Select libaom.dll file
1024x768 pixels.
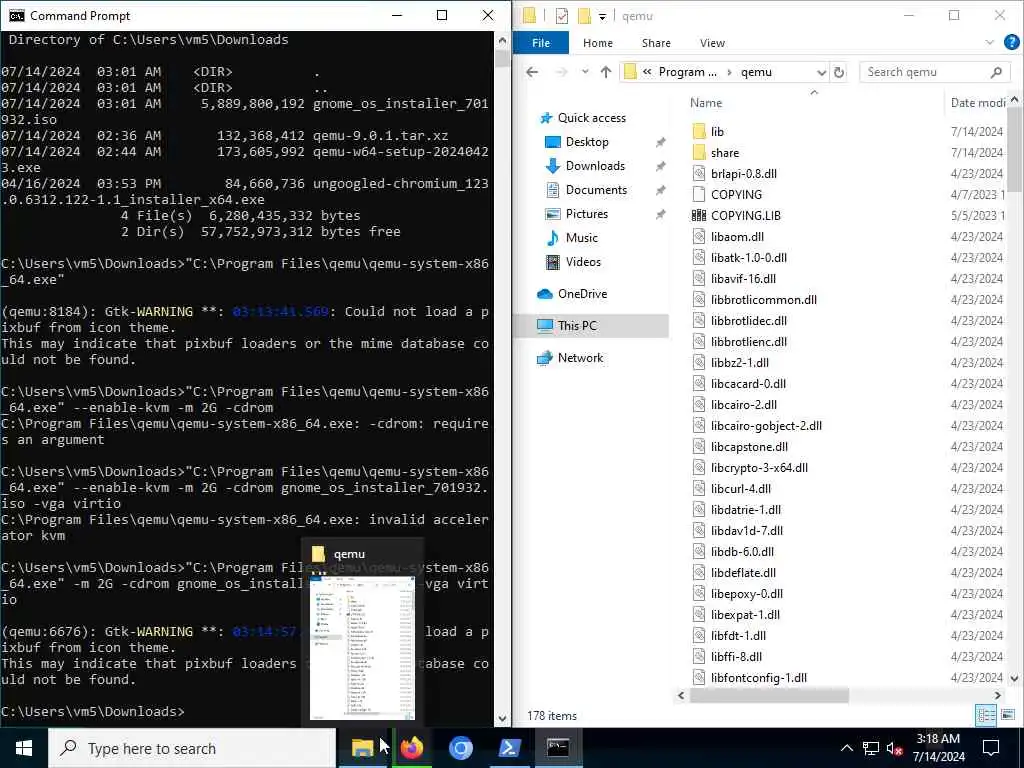pos(737,236)
